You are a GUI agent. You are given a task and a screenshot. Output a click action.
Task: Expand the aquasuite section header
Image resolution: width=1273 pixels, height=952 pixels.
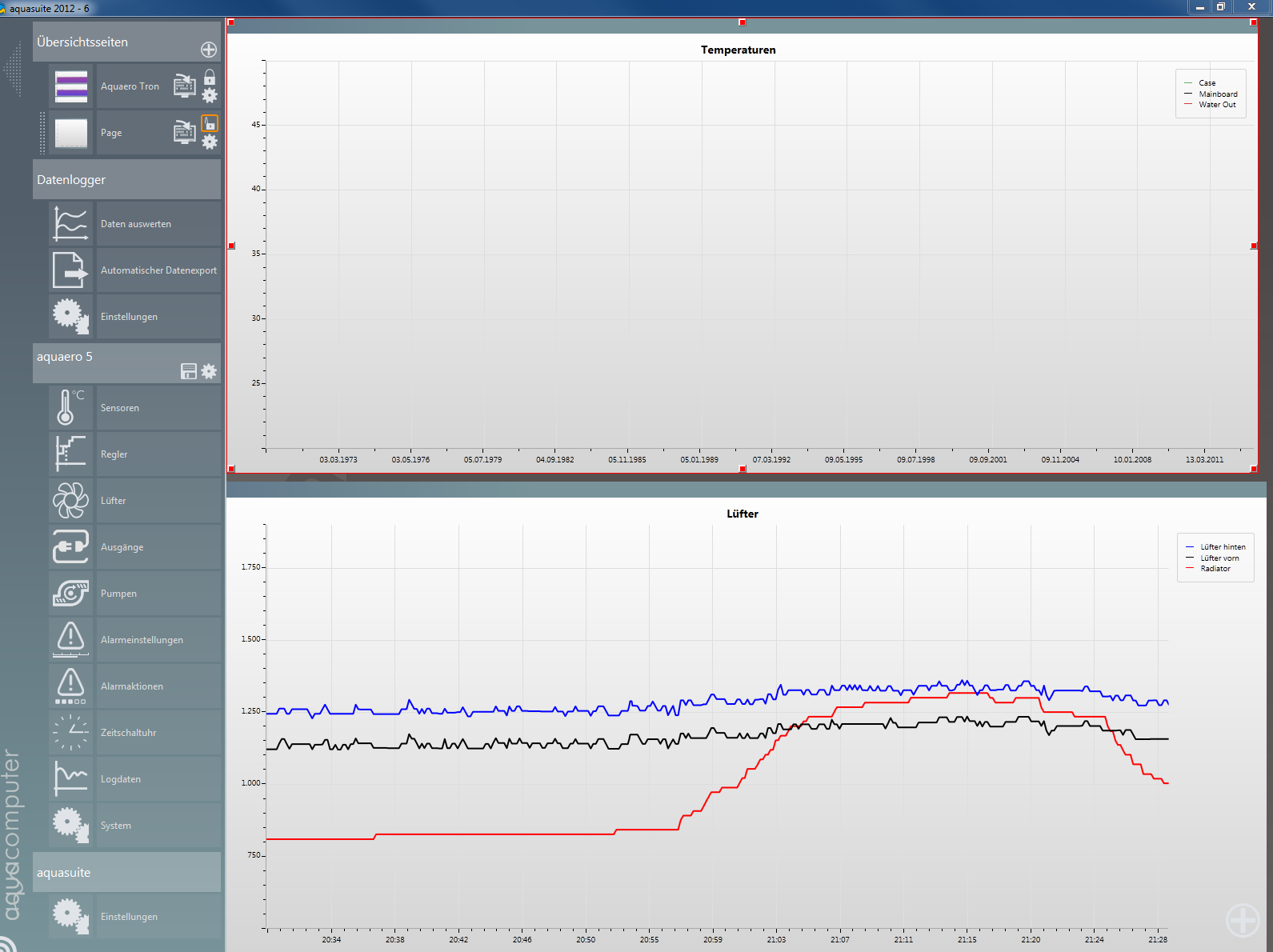tap(126, 873)
